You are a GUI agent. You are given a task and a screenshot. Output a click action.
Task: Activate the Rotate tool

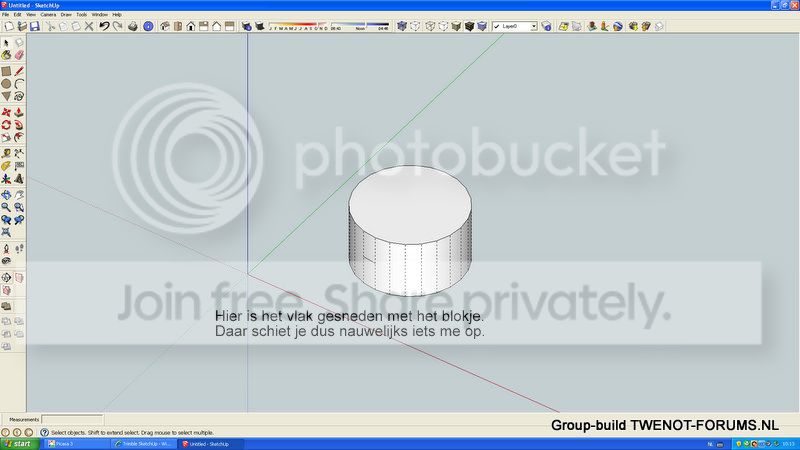pos(6,124)
